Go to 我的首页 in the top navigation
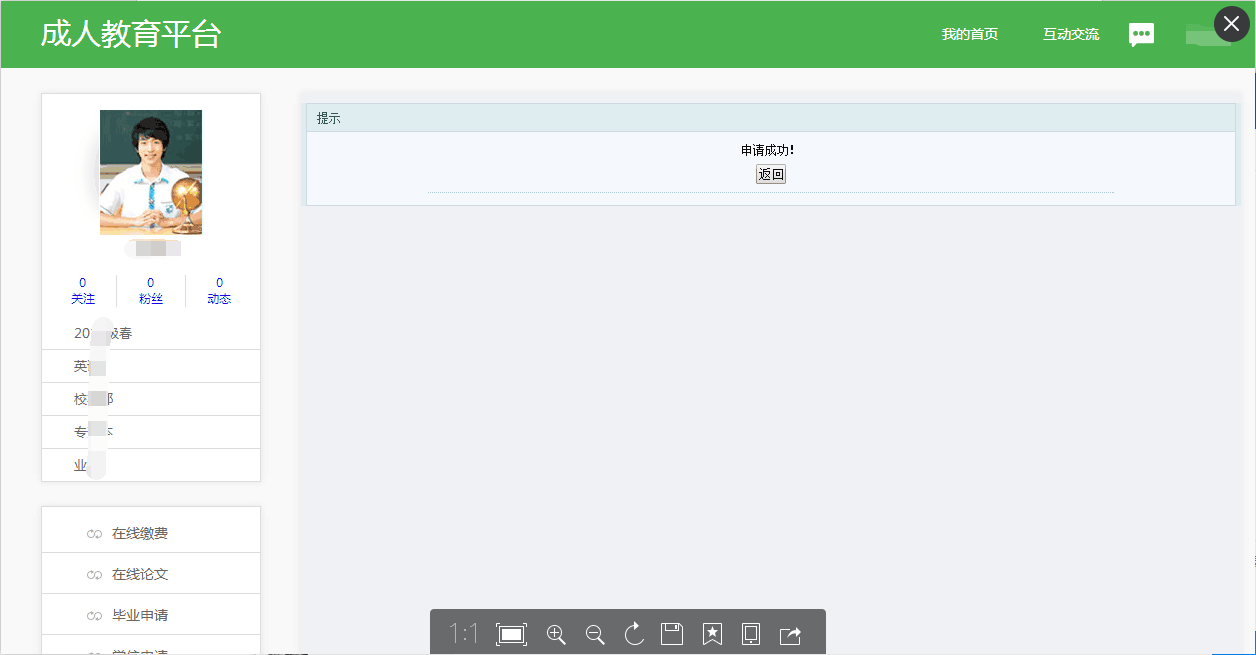 (x=969, y=35)
